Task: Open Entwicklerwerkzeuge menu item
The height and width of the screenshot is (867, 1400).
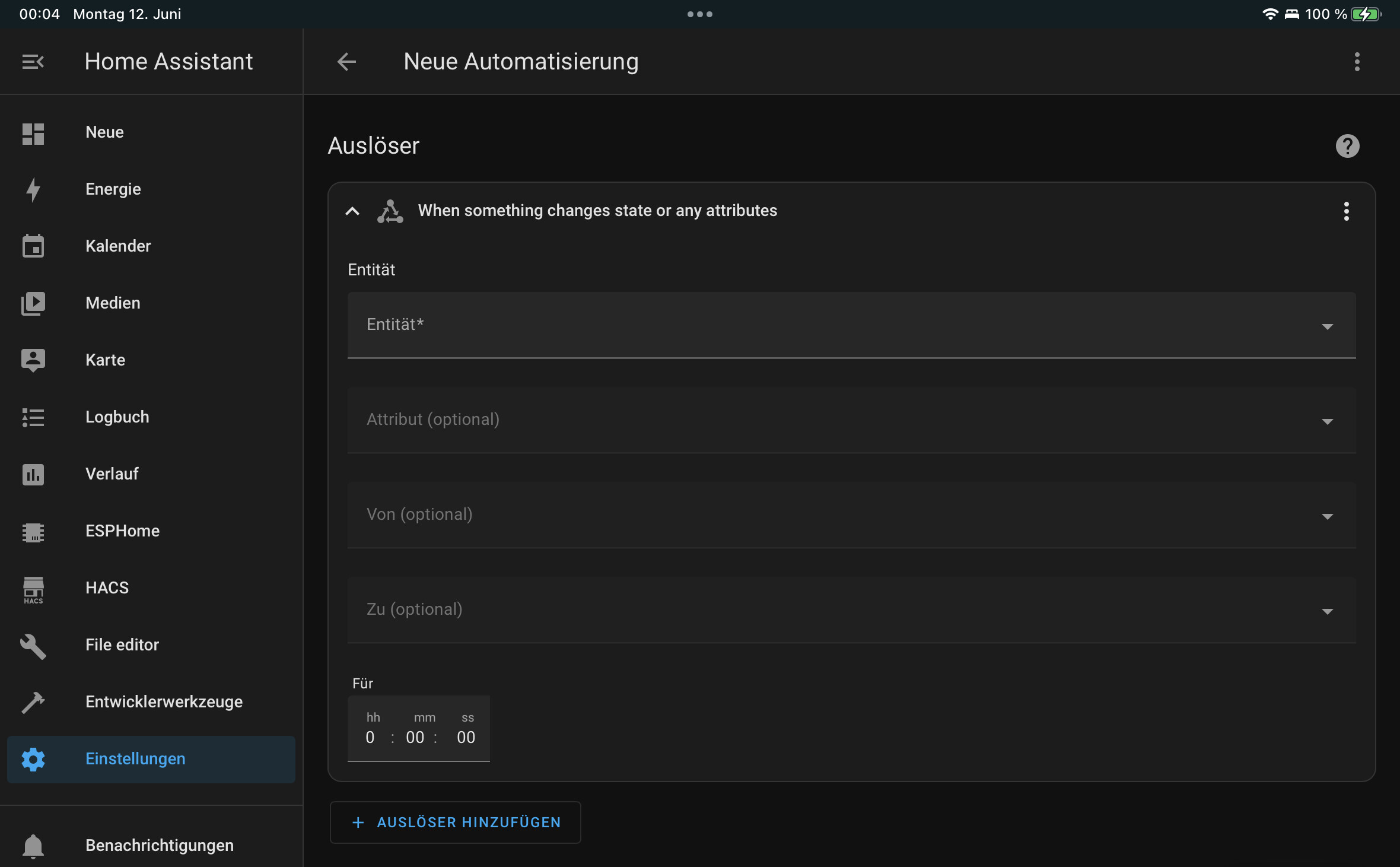Action: [x=151, y=703]
